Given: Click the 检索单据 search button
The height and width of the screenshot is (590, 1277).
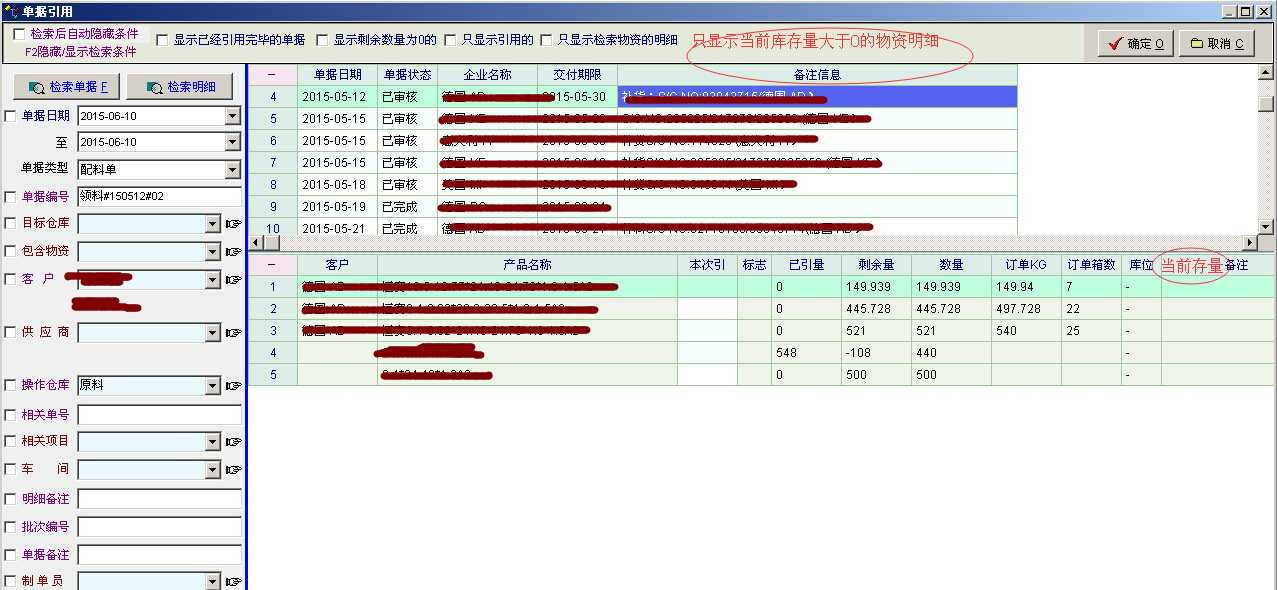Looking at the screenshot, I should pyautogui.click(x=69, y=87).
